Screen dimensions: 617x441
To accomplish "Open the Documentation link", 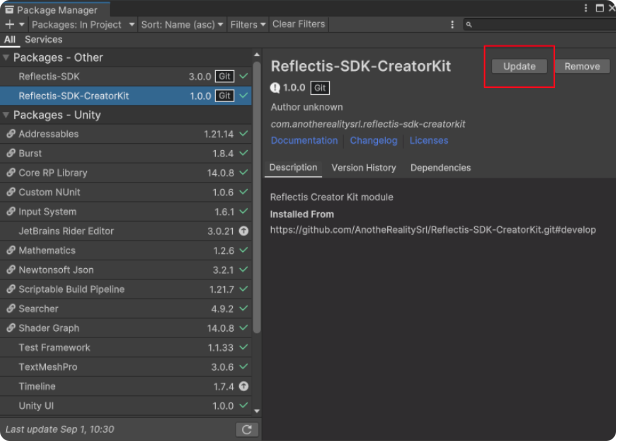I will click(x=304, y=140).
